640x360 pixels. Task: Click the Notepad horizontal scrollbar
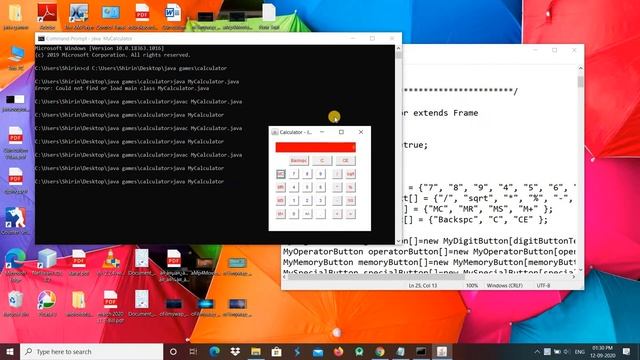(x=429, y=277)
